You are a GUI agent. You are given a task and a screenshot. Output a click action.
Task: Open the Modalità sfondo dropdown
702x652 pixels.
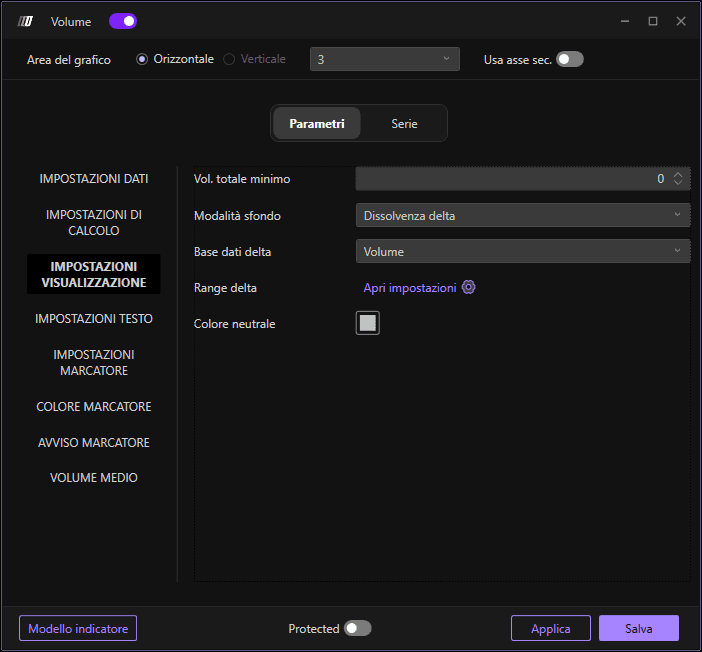click(x=523, y=215)
